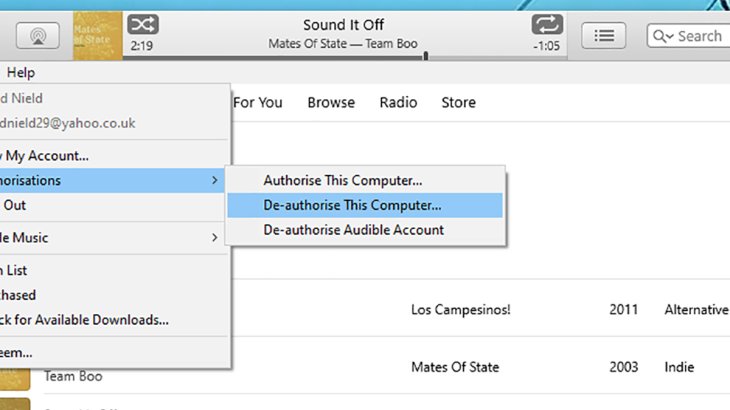This screenshot has height=410, width=730.
Task: Expand the Authorisations submenu arrow
Action: pyautogui.click(x=215, y=181)
